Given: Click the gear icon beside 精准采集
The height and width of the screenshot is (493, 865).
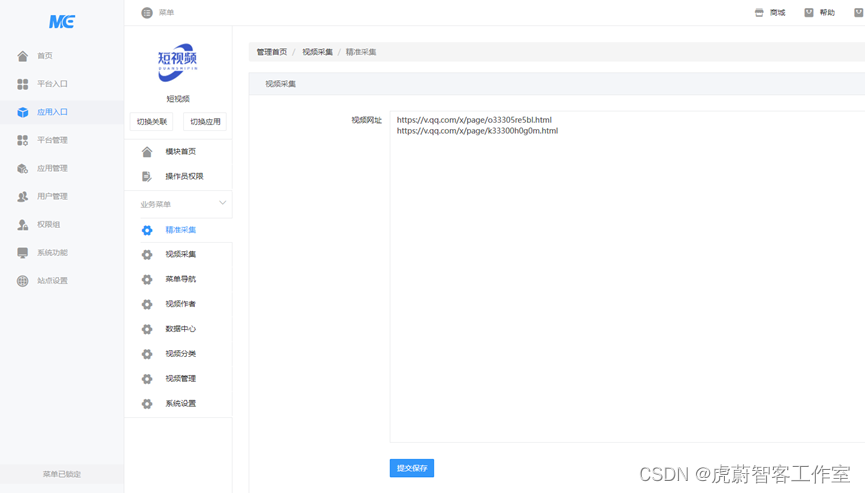Looking at the screenshot, I should [x=147, y=230].
